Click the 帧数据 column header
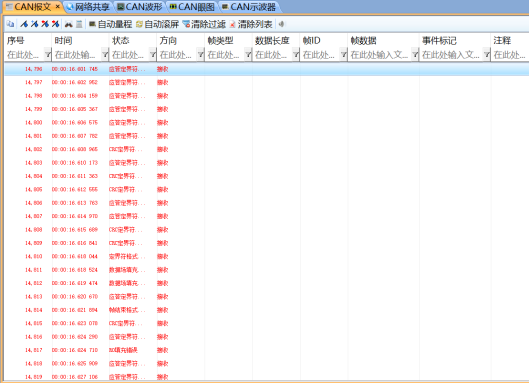Image resolution: width=529 pixels, height=383 pixels. [383, 41]
